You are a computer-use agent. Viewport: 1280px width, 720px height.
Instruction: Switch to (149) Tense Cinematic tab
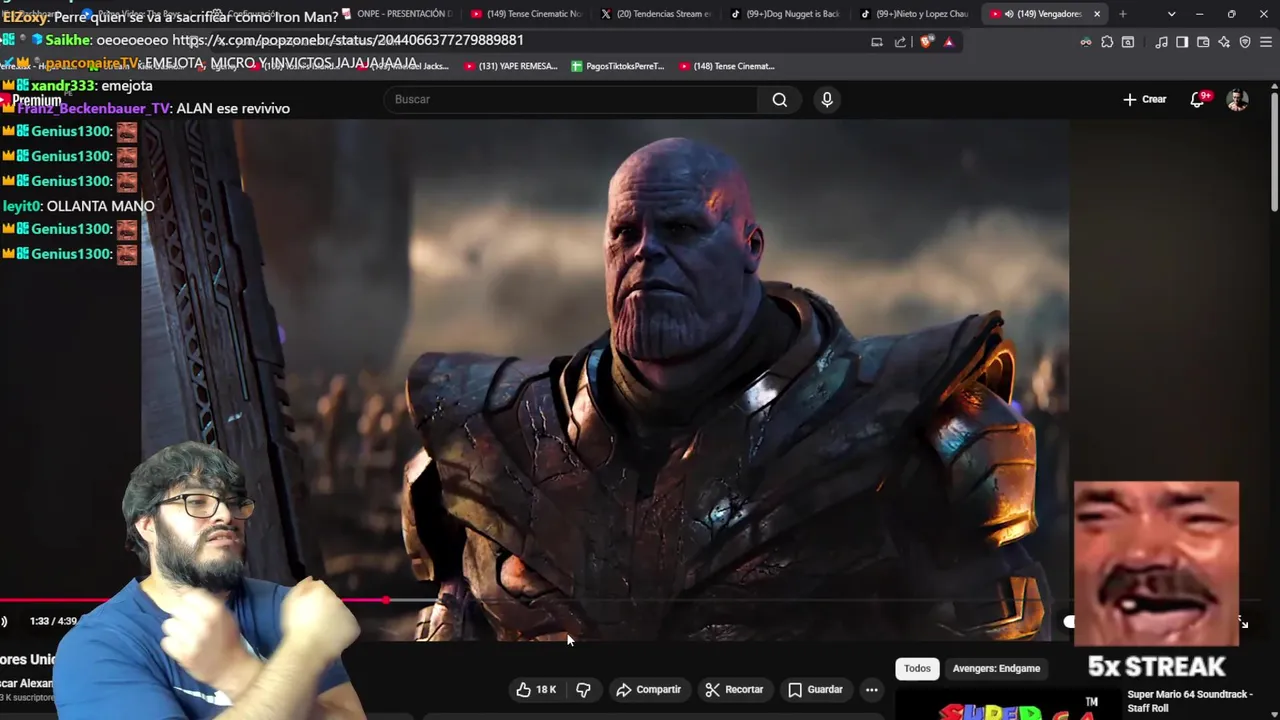click(x=526, y=14)
